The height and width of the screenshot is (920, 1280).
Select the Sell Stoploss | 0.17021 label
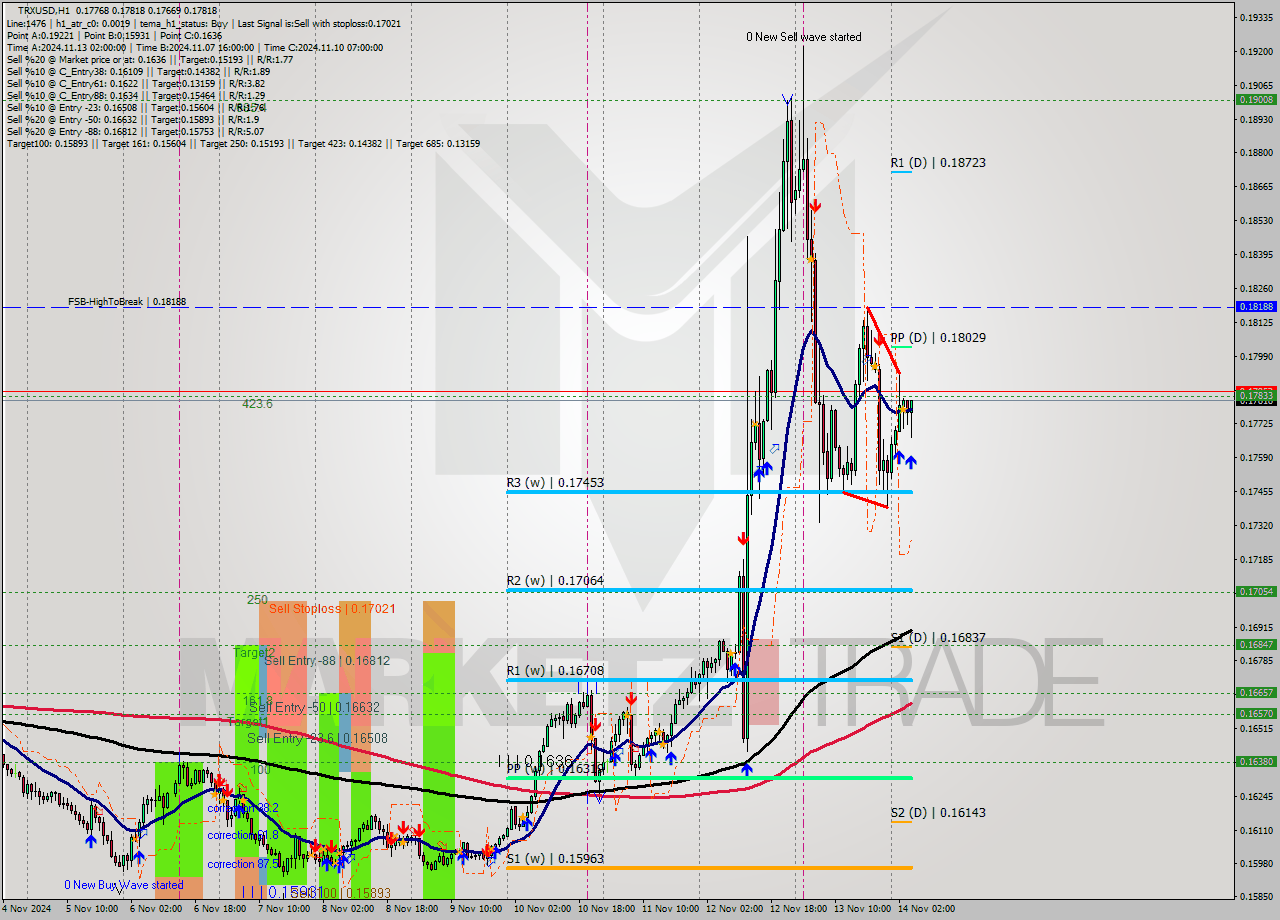tap(332, 608)
